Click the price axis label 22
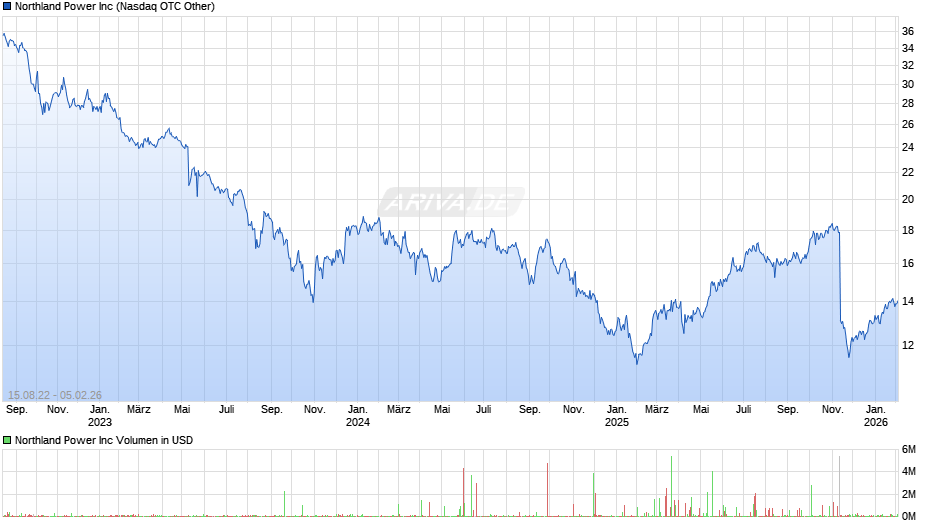The width and height of the screenshot is (940, 526). tap(908, 173)
